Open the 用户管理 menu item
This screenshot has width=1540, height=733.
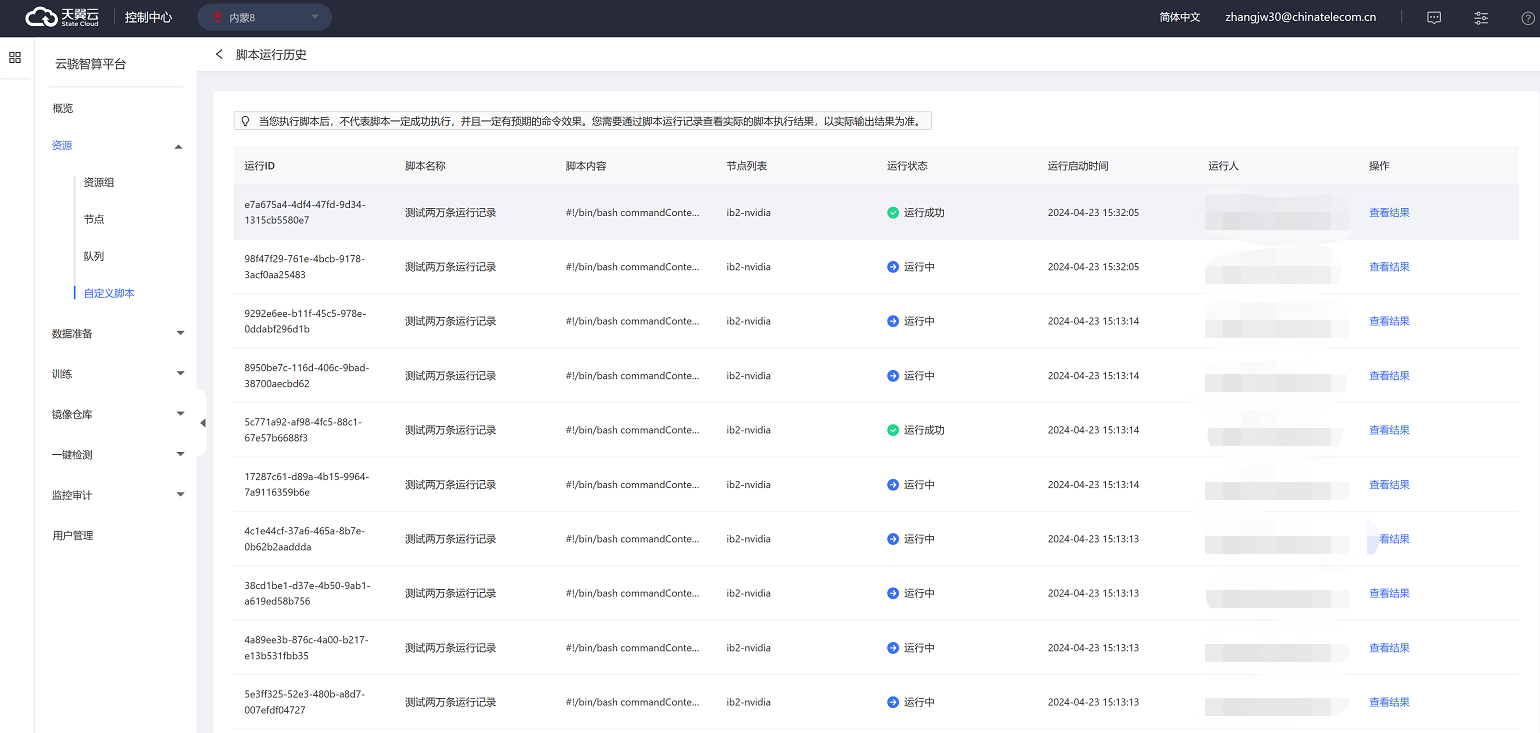[73, 535]
